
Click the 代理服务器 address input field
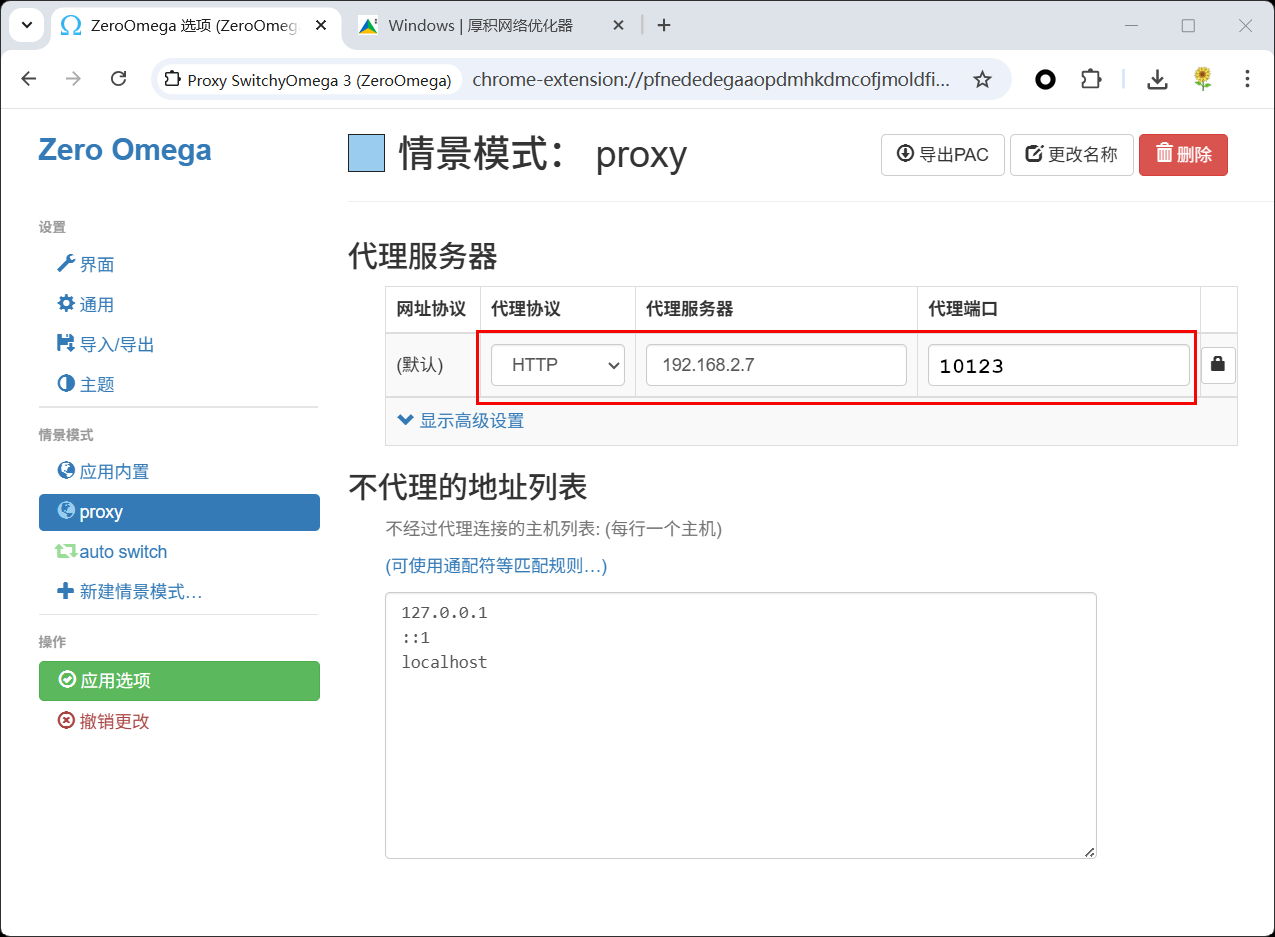pyautogui.click(x=775, y=365)
